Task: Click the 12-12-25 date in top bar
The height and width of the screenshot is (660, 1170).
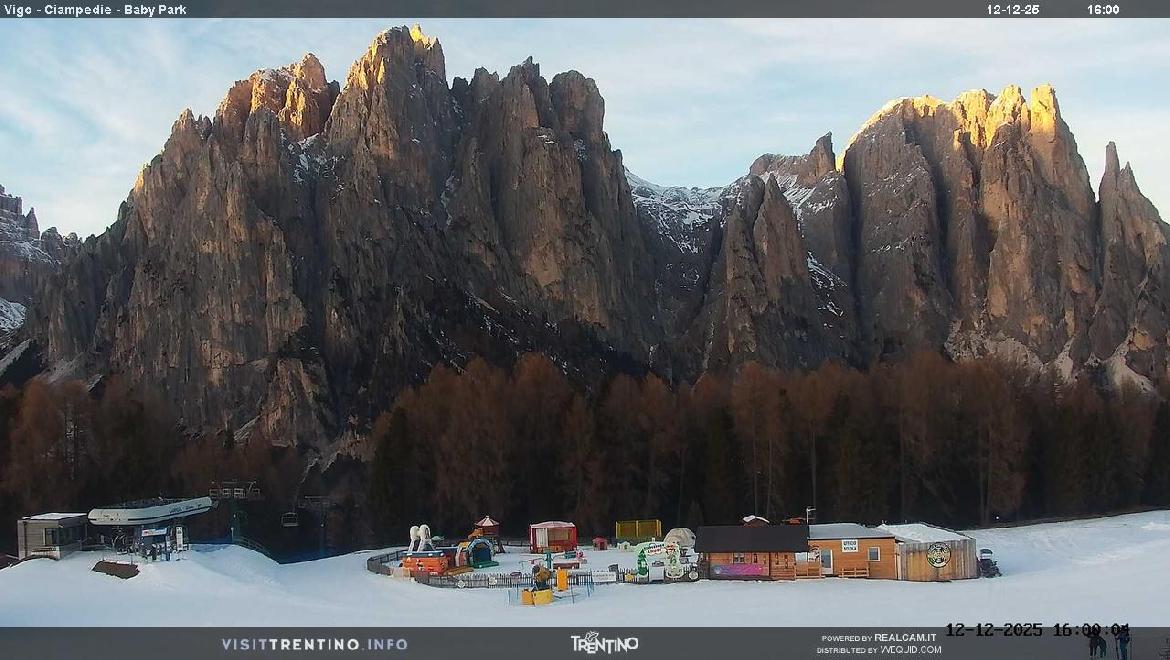Action: pos(1012,9)
